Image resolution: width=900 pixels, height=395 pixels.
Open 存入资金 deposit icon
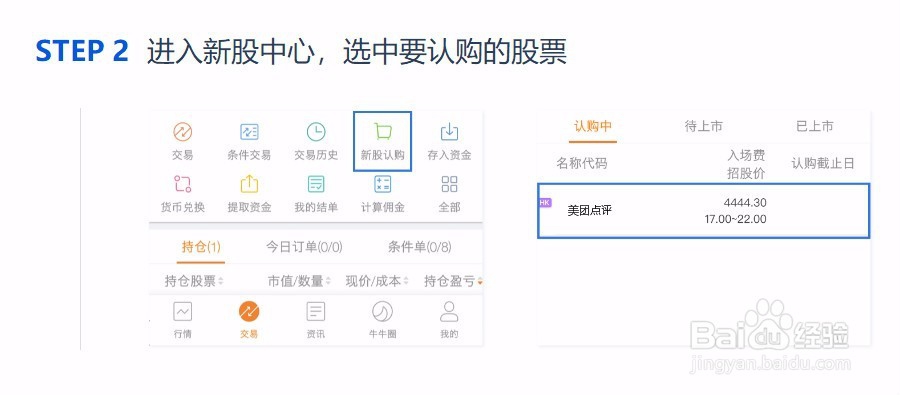[x=449, y=133]
